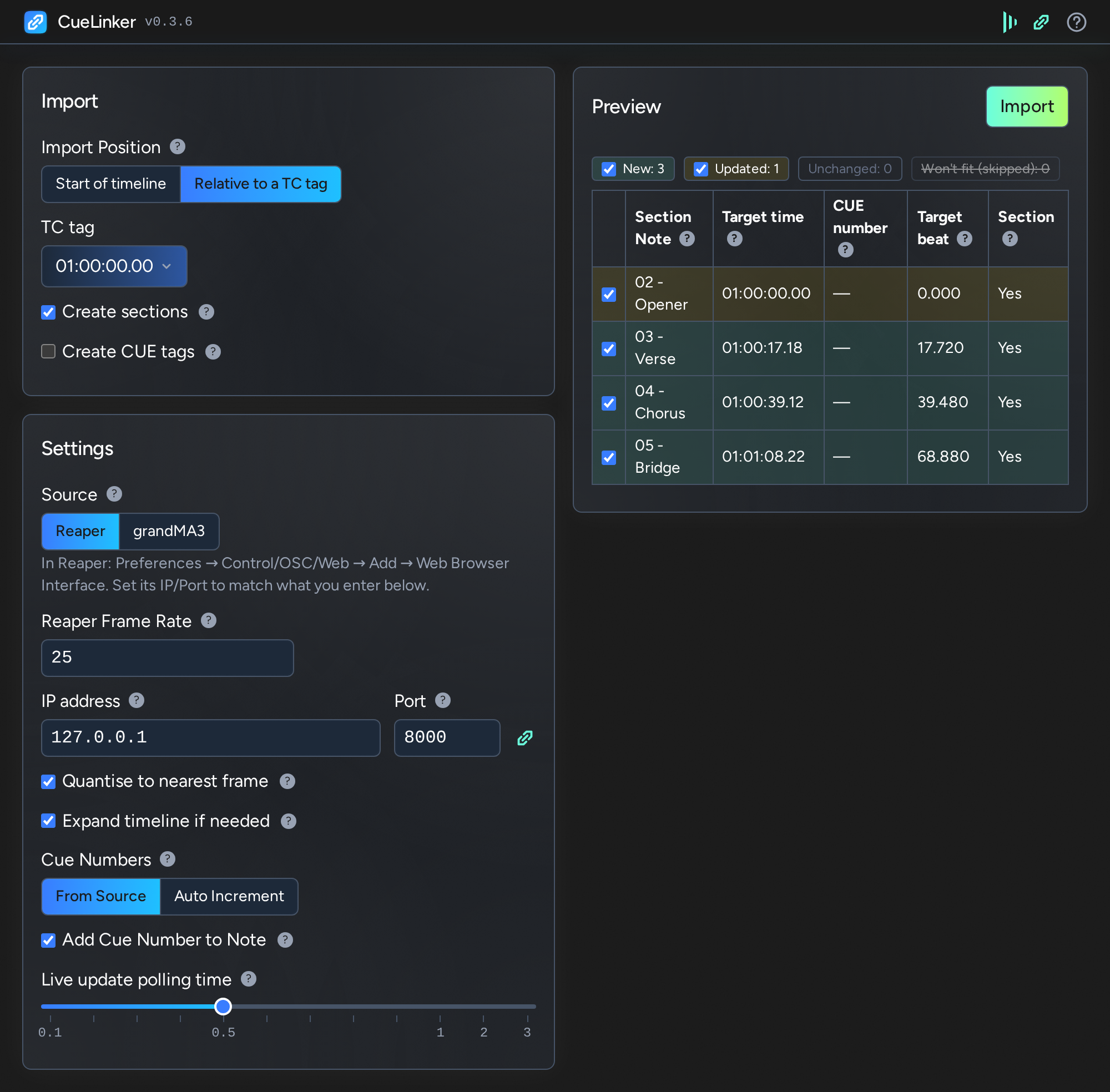
Task: Click the CueLinker logo icon
Action: click(35, 22)
